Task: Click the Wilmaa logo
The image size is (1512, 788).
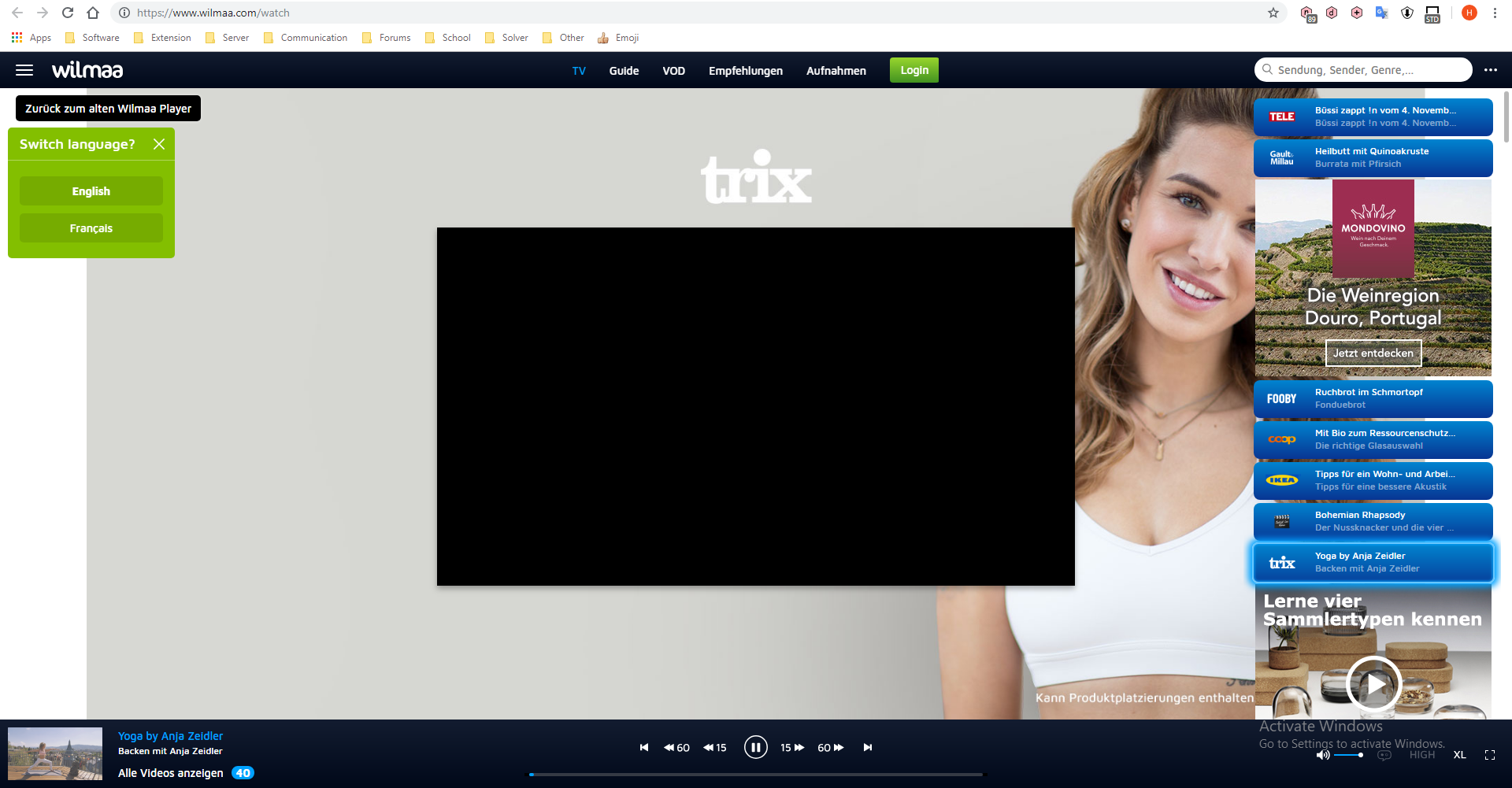Action: coord(87,70)
